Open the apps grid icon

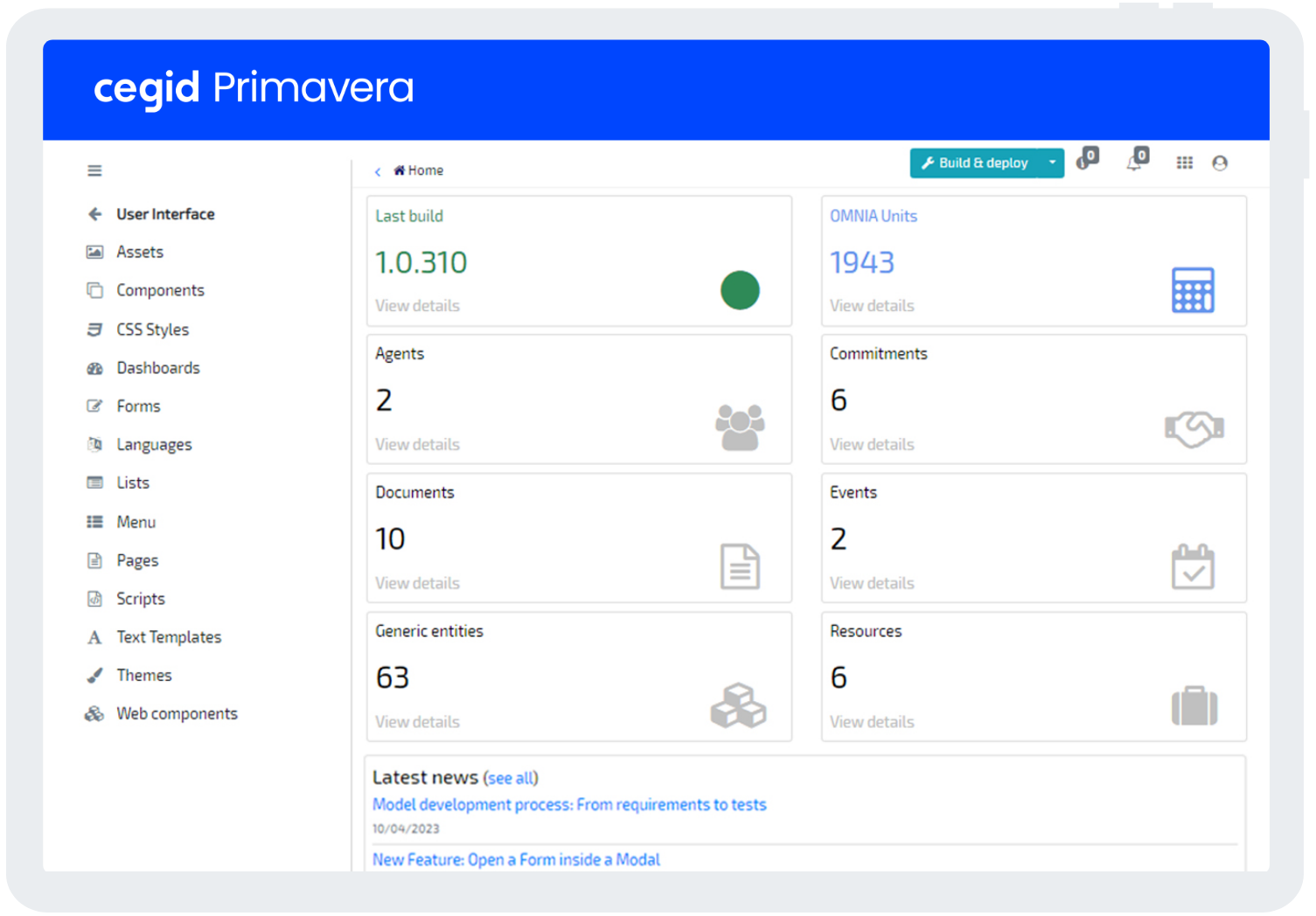point(1185,163)
